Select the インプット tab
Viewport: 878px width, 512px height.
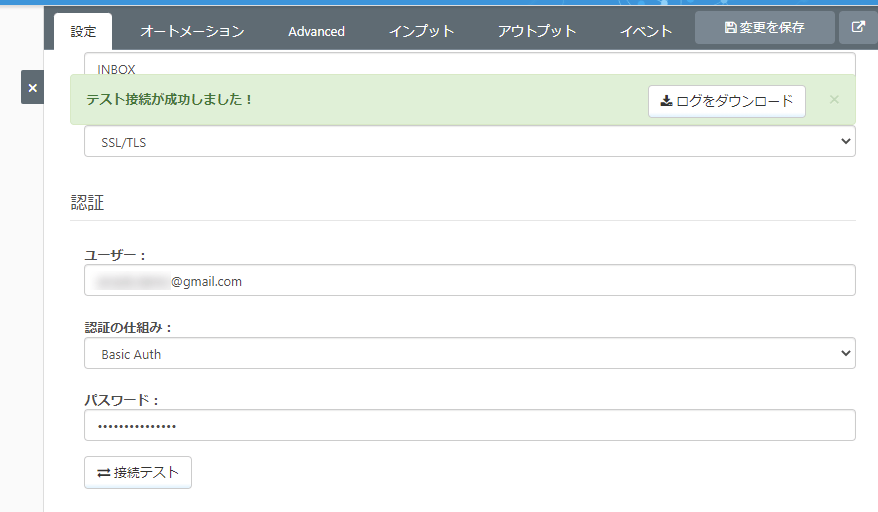coord(421,31)
